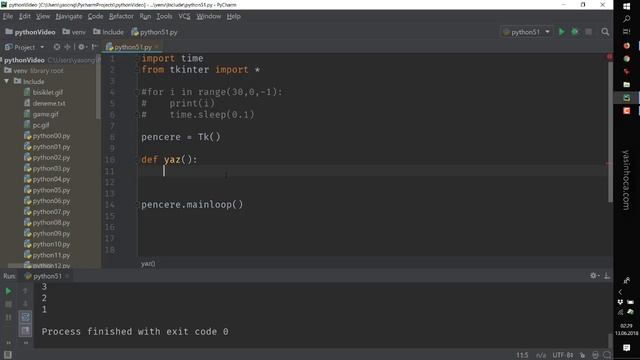Open the Run menu
This screenshot has width=640, height=360.
point(145,16)
